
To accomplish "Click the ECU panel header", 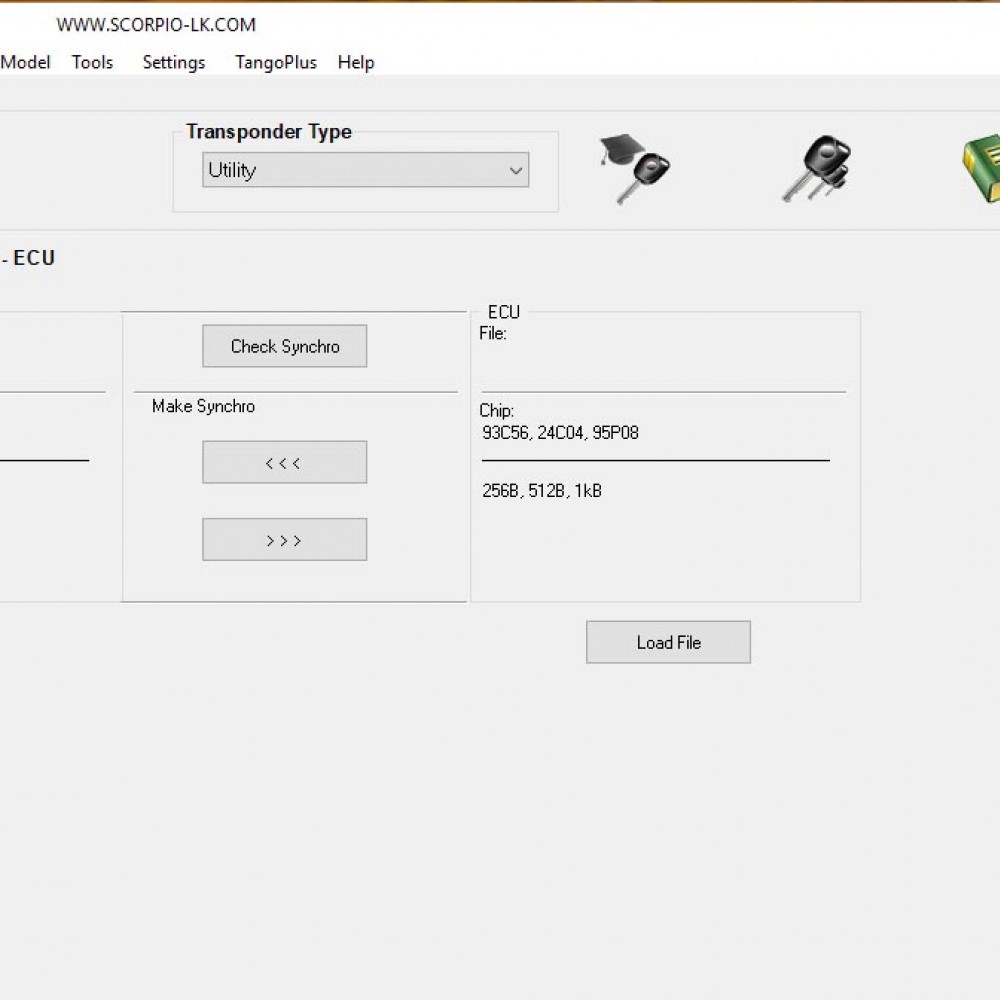I will [502, 311].
